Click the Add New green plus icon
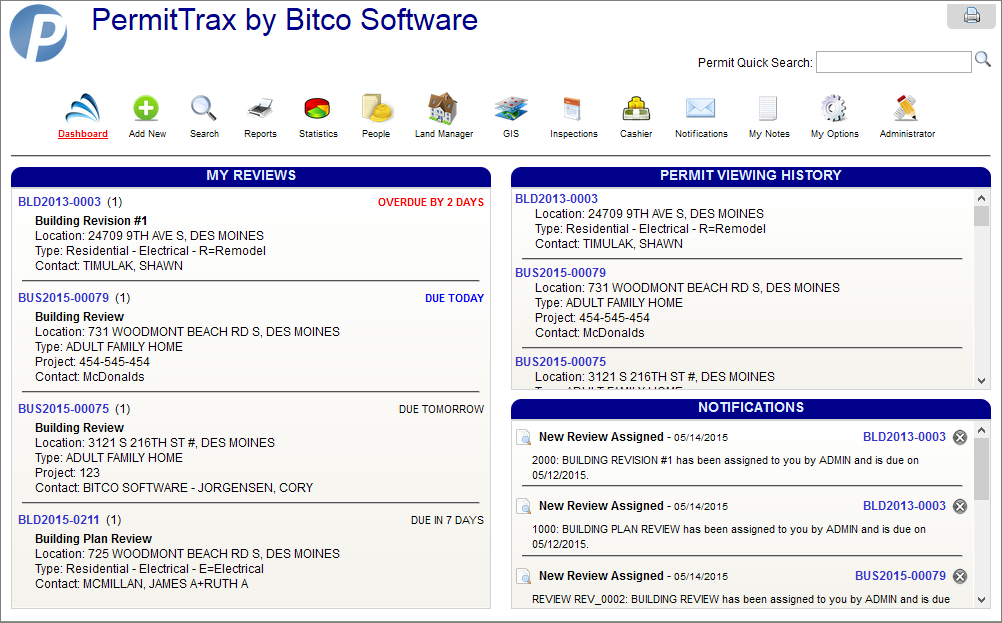1002x623 pixels. [146, 108]
